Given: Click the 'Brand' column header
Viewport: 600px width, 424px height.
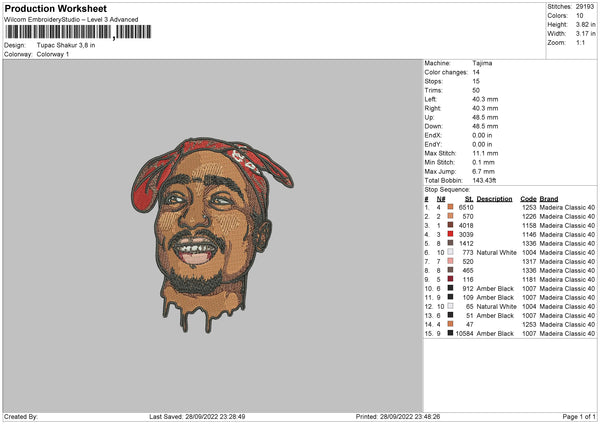Looking at the screenshot, I should (549, 199).
